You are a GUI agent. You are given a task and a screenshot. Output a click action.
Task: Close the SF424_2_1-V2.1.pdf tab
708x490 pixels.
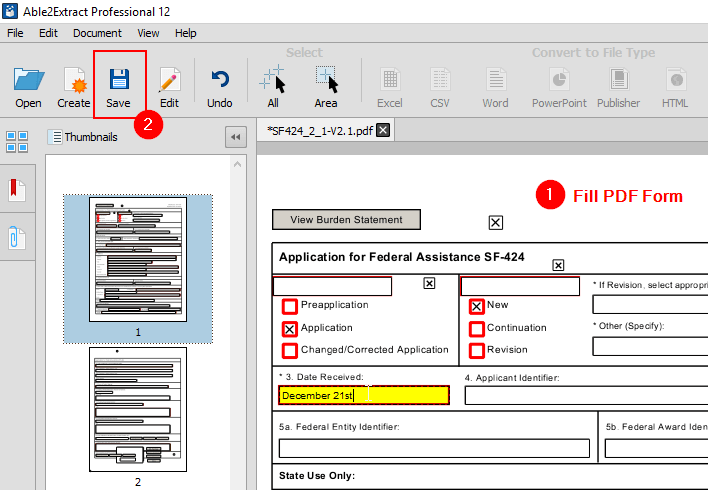pyautogui.click(x=383, y=131)
